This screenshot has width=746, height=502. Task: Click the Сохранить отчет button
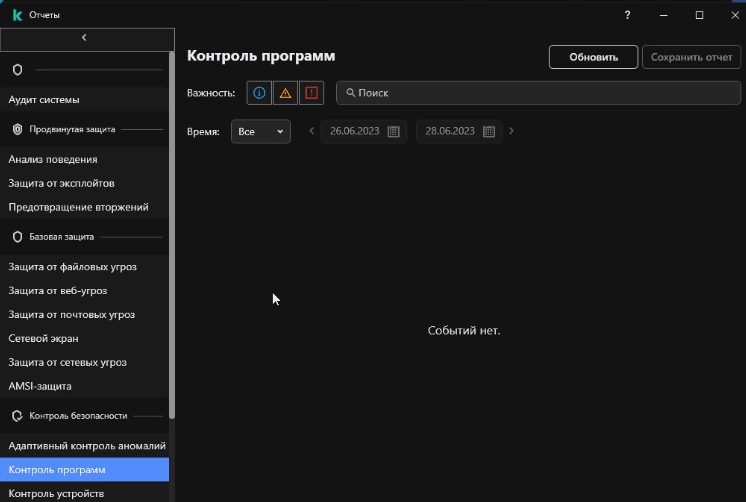[x=691, y=57]
